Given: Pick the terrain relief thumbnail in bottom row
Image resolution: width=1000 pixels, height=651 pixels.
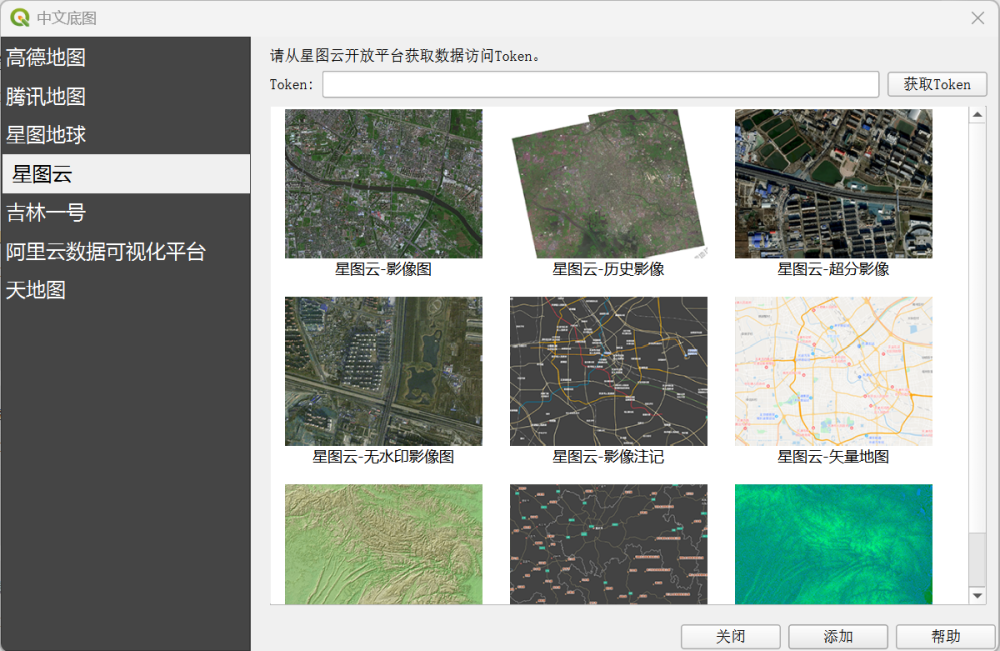Looking at the screenshot, I should point(383,544).
